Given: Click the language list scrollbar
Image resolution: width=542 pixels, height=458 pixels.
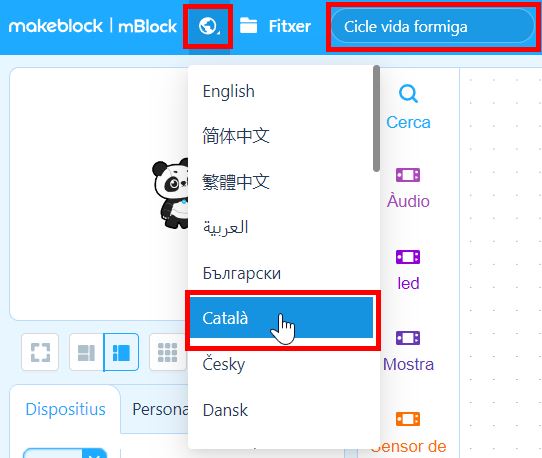Looking at the screenshot, I should pyautogui.click(x=376, y=118).
